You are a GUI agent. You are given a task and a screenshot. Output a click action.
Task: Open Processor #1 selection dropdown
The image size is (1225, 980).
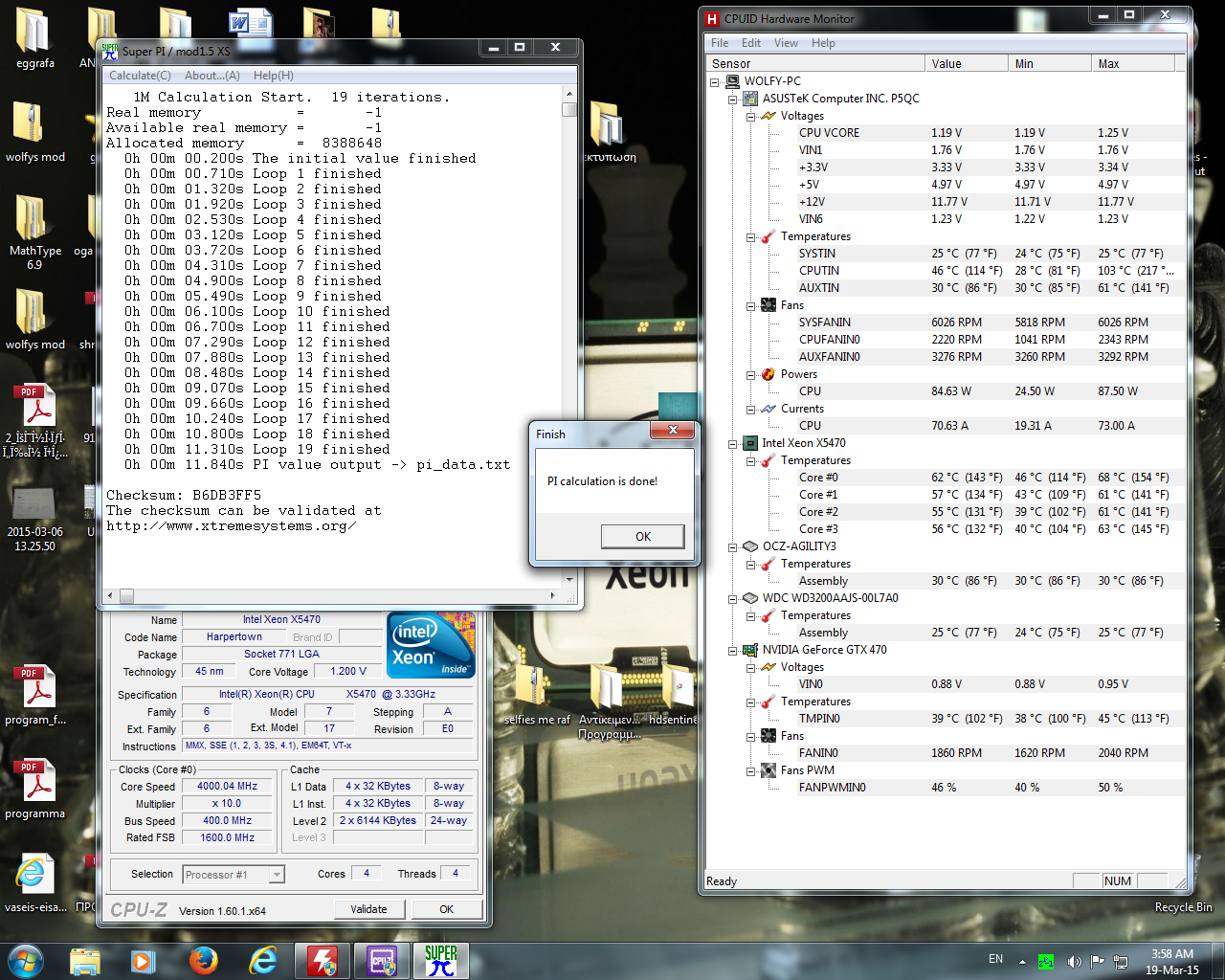coord(277,875)
